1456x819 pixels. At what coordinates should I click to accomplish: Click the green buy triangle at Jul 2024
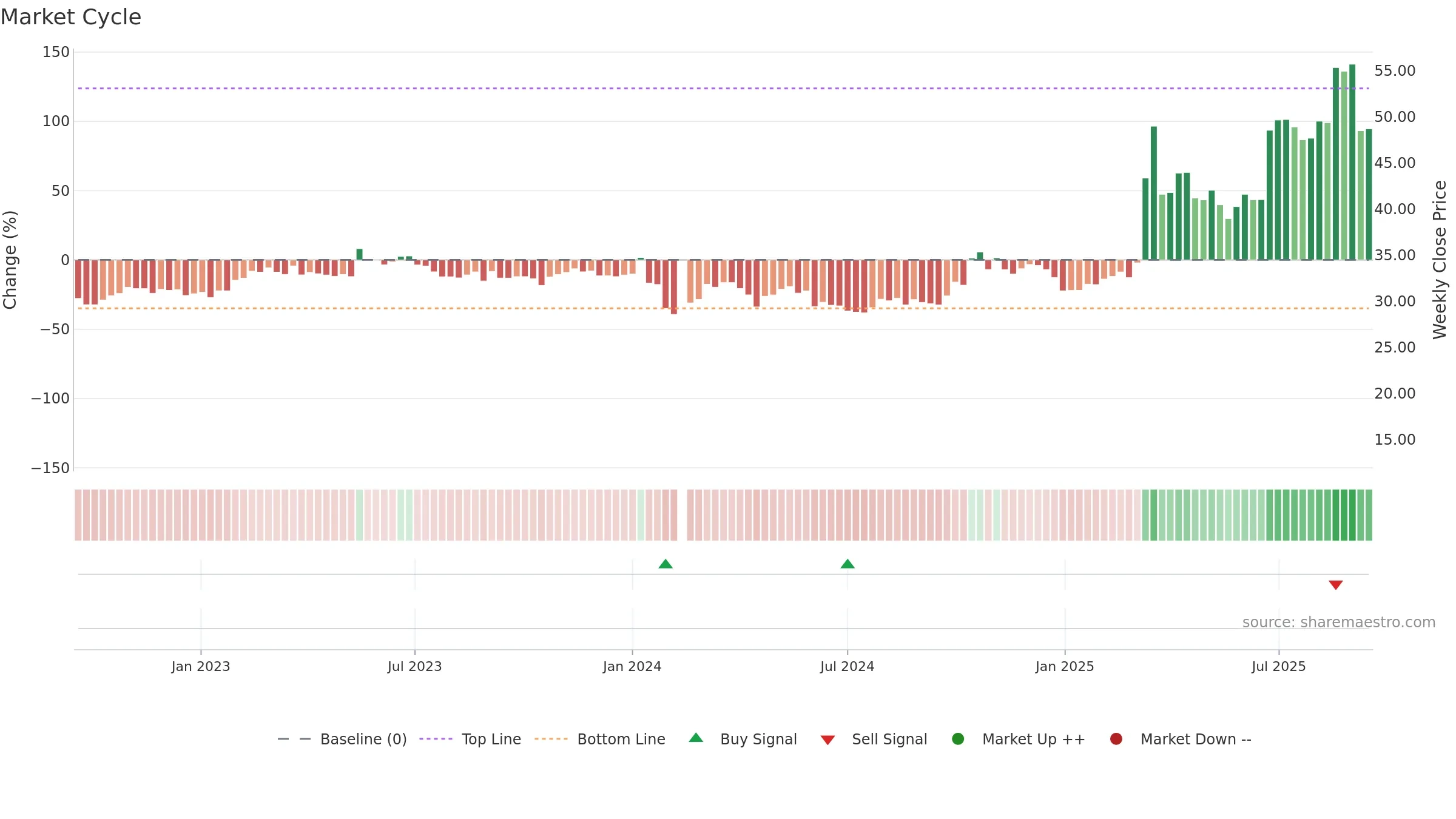(848, 564)
